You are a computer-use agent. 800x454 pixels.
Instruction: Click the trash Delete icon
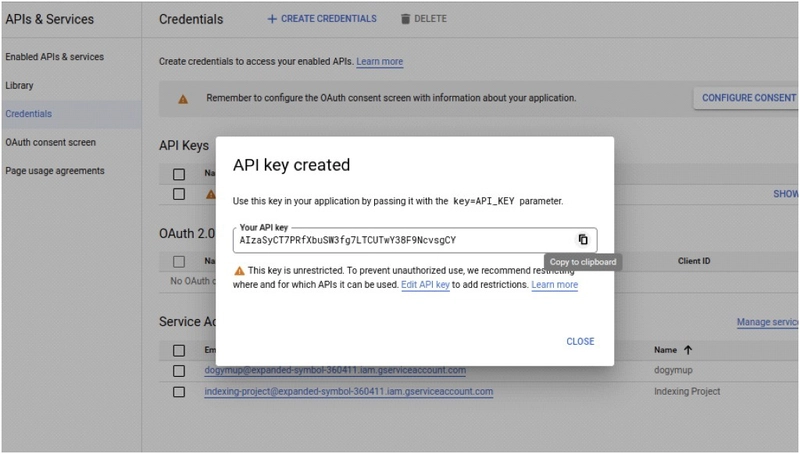[x=406, y=19]
